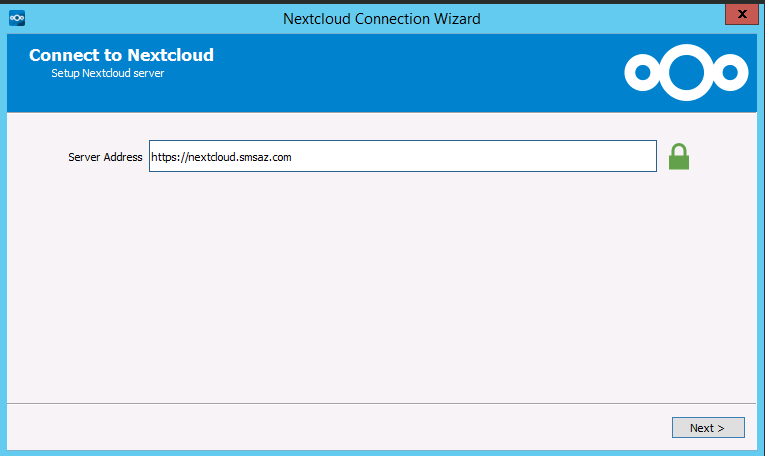Click the Next > button

(x=708, y=428)
